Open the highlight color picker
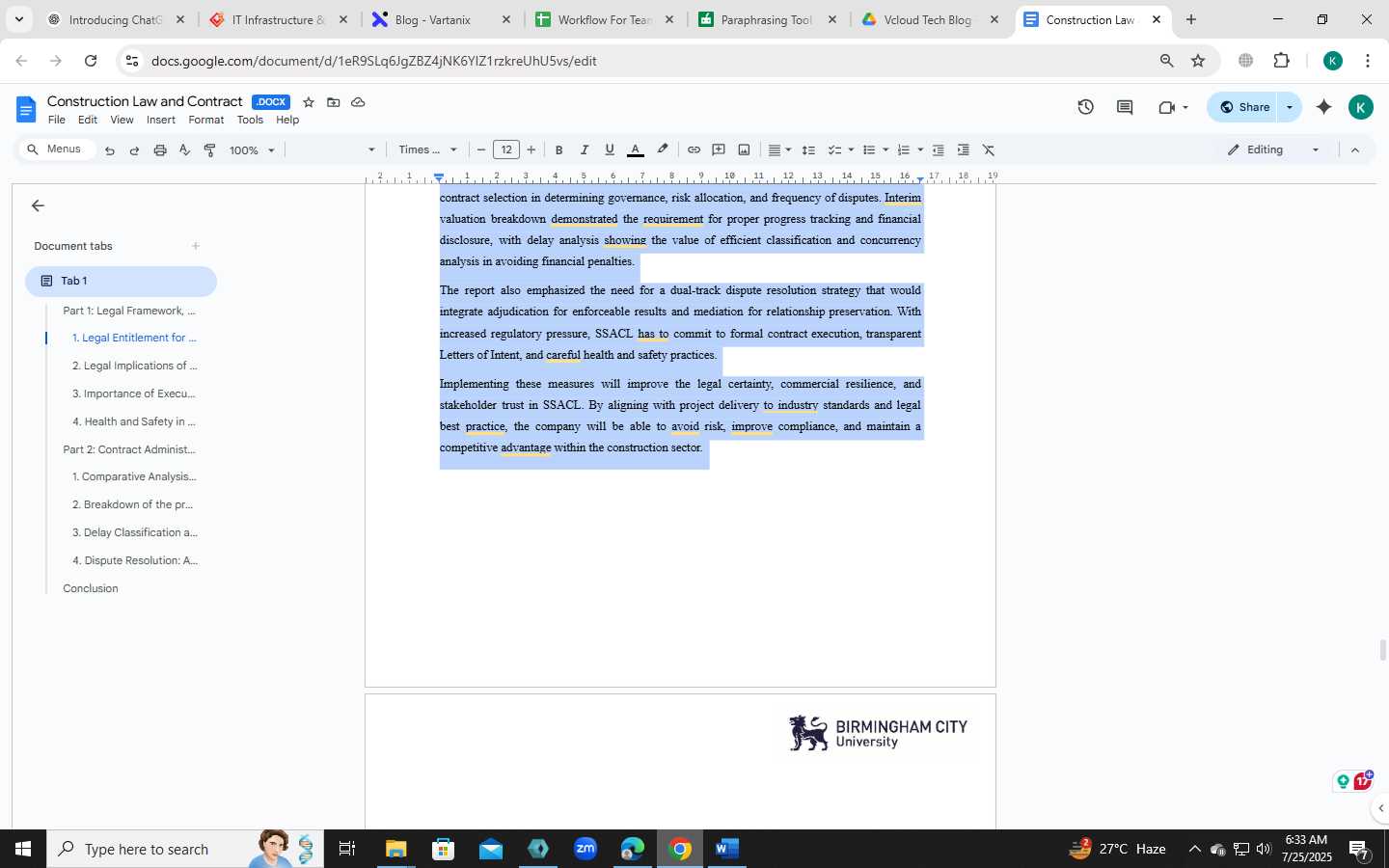Image resolution: width=1389 pixels, height=868 pixels. pos(663,150)
